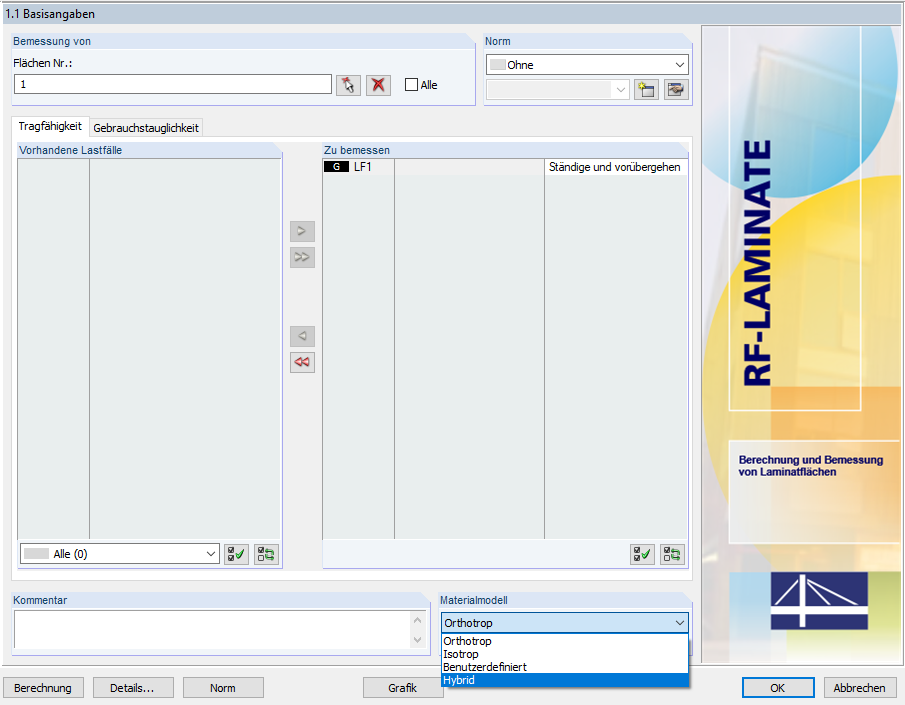905x705 pixels.
Task: Click the G load type badge
Action: click(336, 167)
